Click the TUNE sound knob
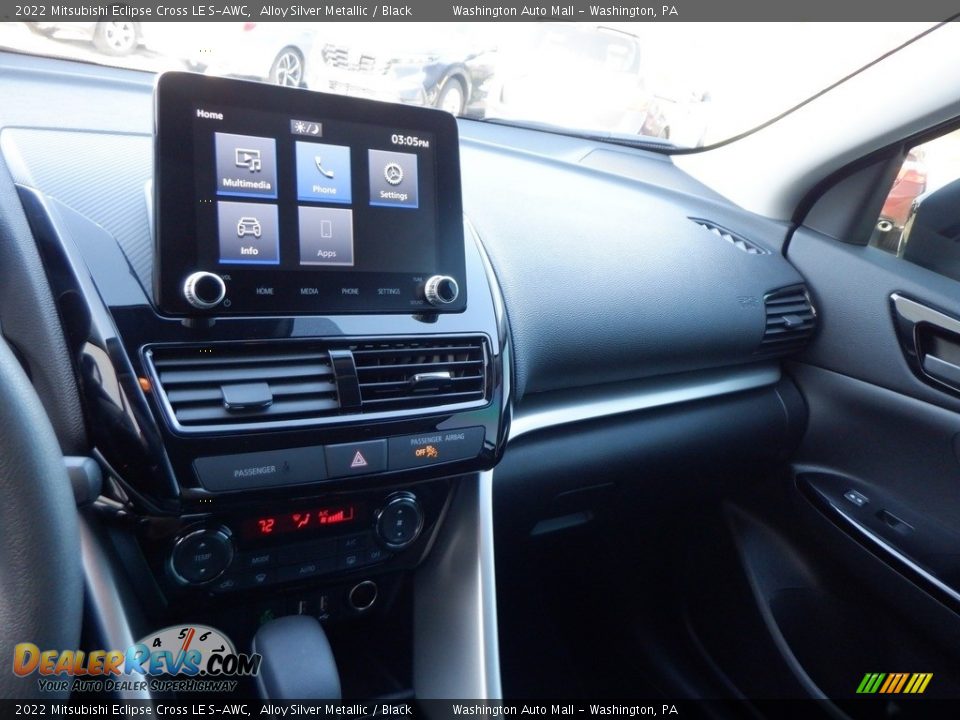The height and width of the screenshot is (720, 960). (x=441, y=290)
